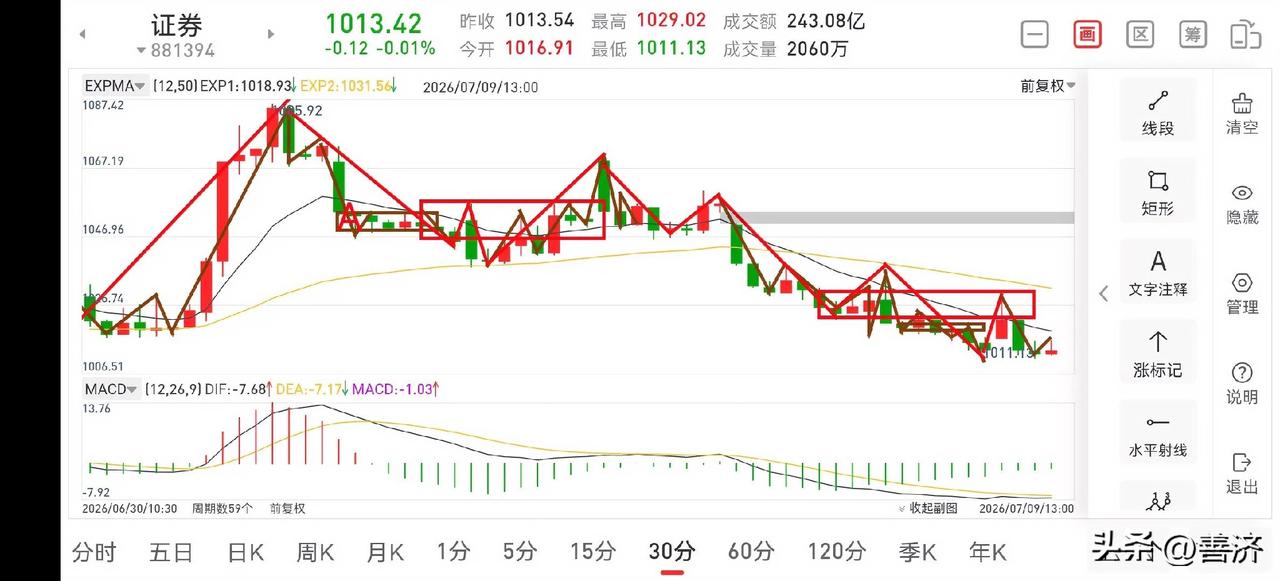
Task: Click the EXP2:1031.56 indicator value
Action: (x=347, y=87)
